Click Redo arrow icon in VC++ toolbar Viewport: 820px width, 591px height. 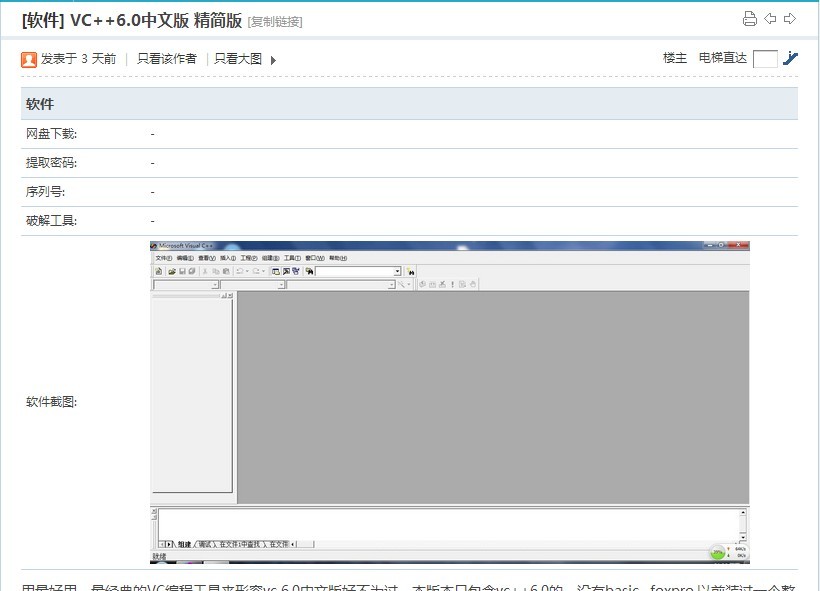click(x=256, y=271)
